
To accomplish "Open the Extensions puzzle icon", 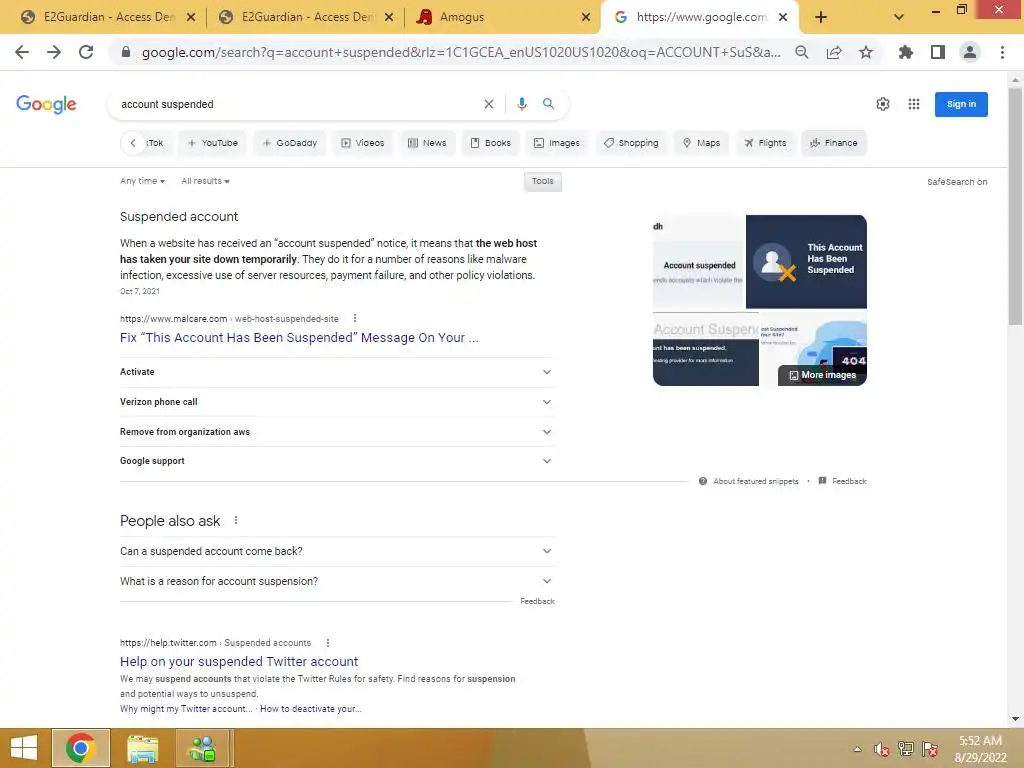I will (906, 52).
